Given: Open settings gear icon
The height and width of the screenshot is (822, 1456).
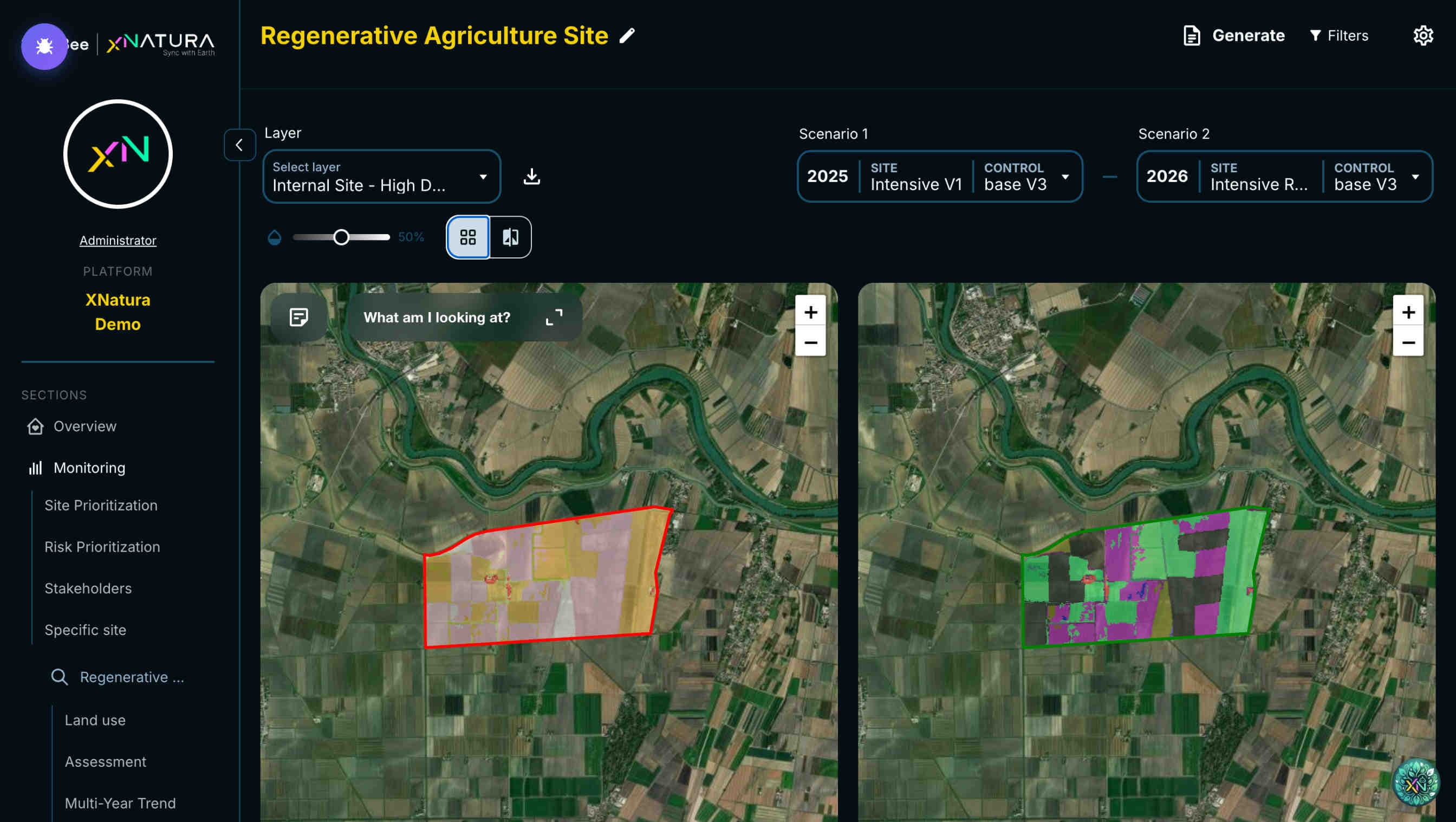Looking at the screenshot, I should [x=1422, y=36].
